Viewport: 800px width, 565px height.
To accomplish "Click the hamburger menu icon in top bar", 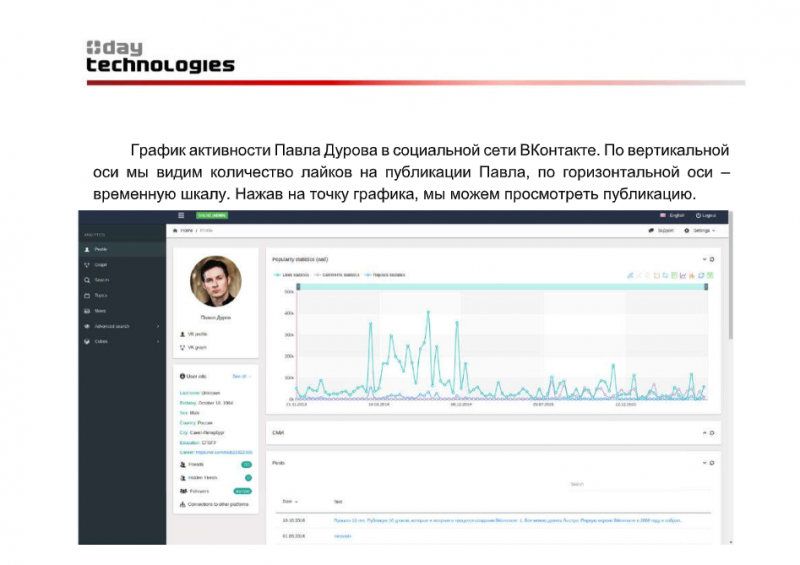I will click(181, 215).
